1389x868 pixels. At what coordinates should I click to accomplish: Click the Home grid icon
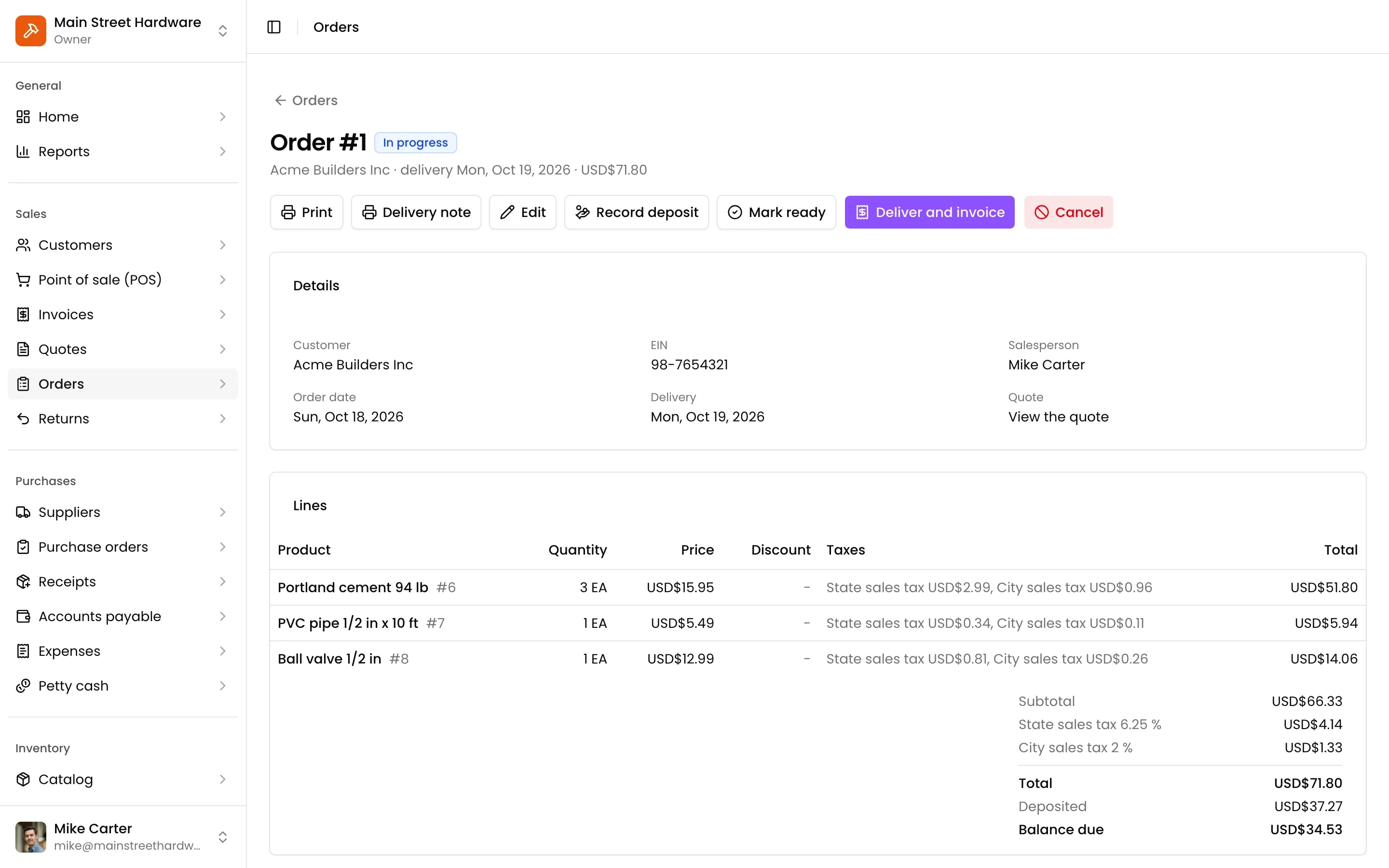click(23, 117)
